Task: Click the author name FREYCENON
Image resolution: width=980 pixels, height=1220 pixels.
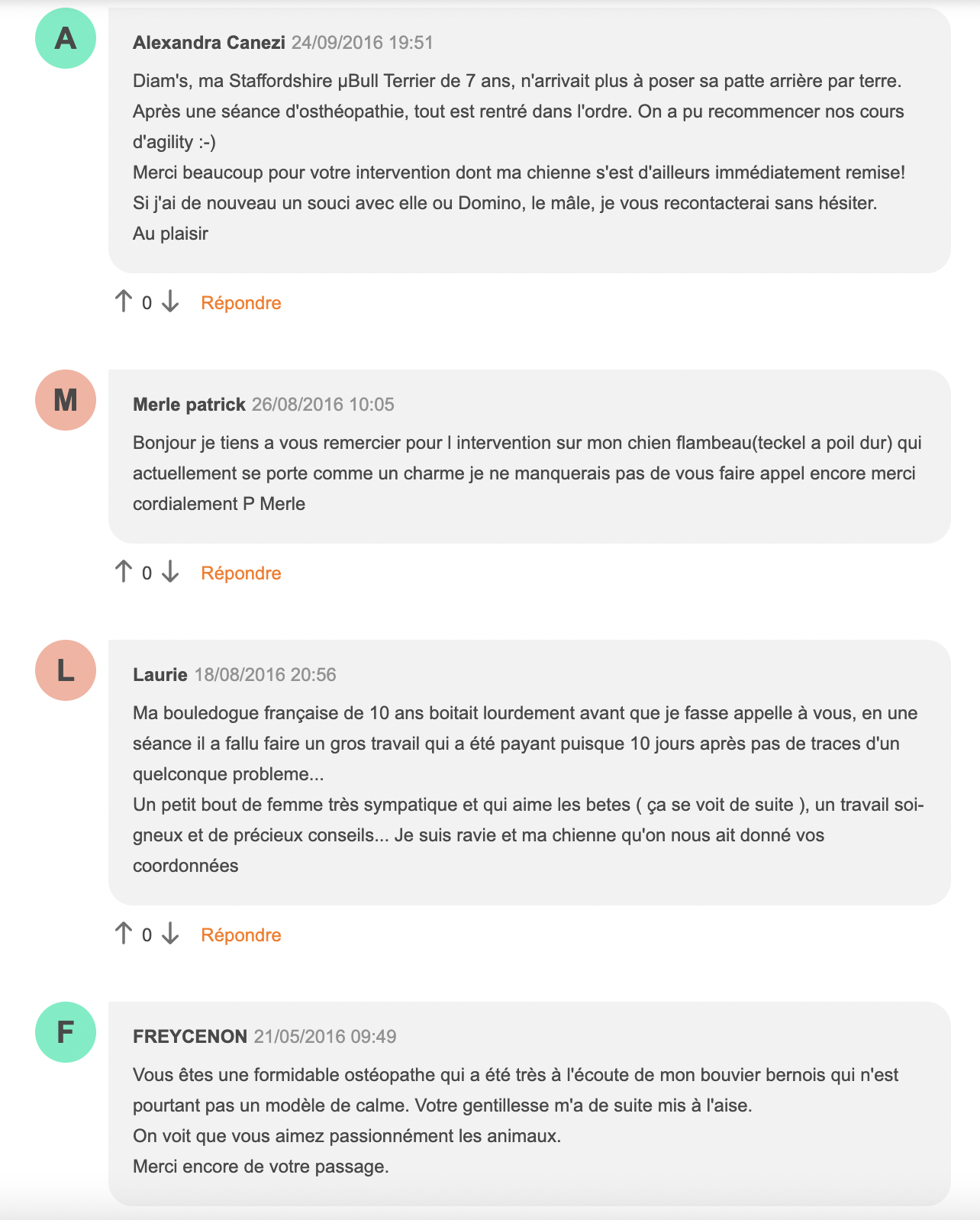Action: 190,1037
